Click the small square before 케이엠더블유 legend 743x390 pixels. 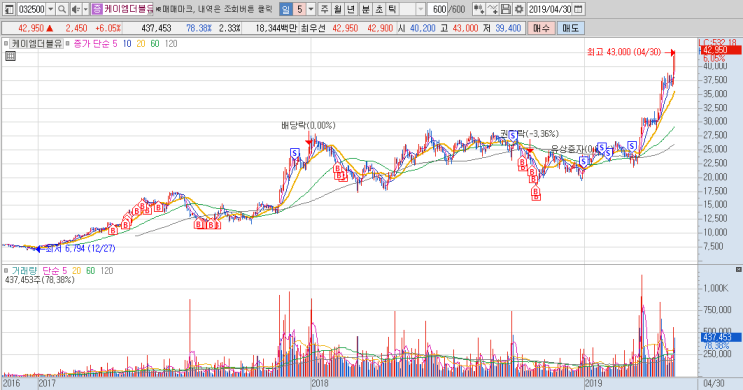coord(6,44)
